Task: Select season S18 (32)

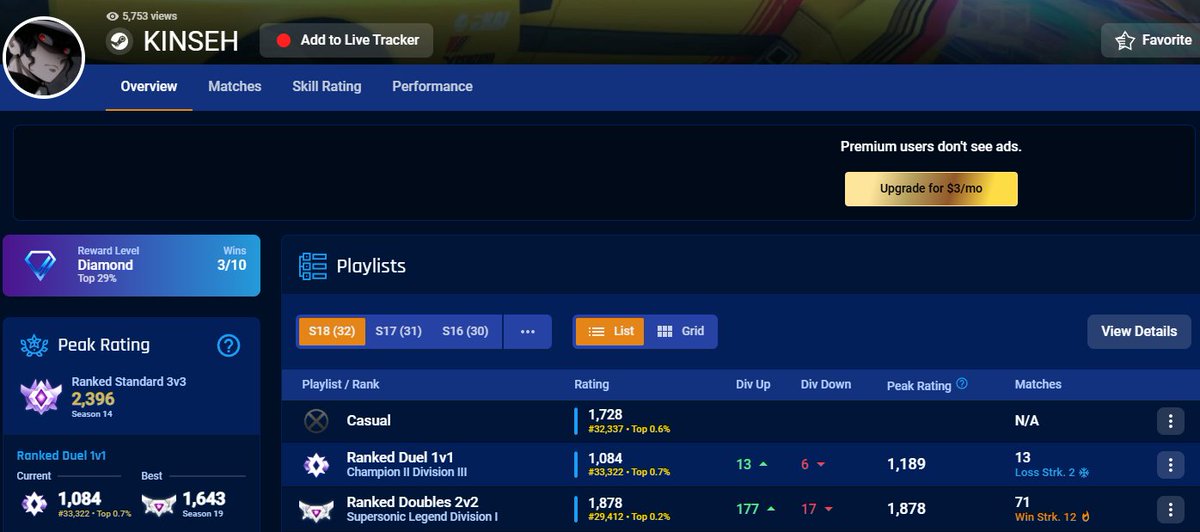Action: (332, 331)
